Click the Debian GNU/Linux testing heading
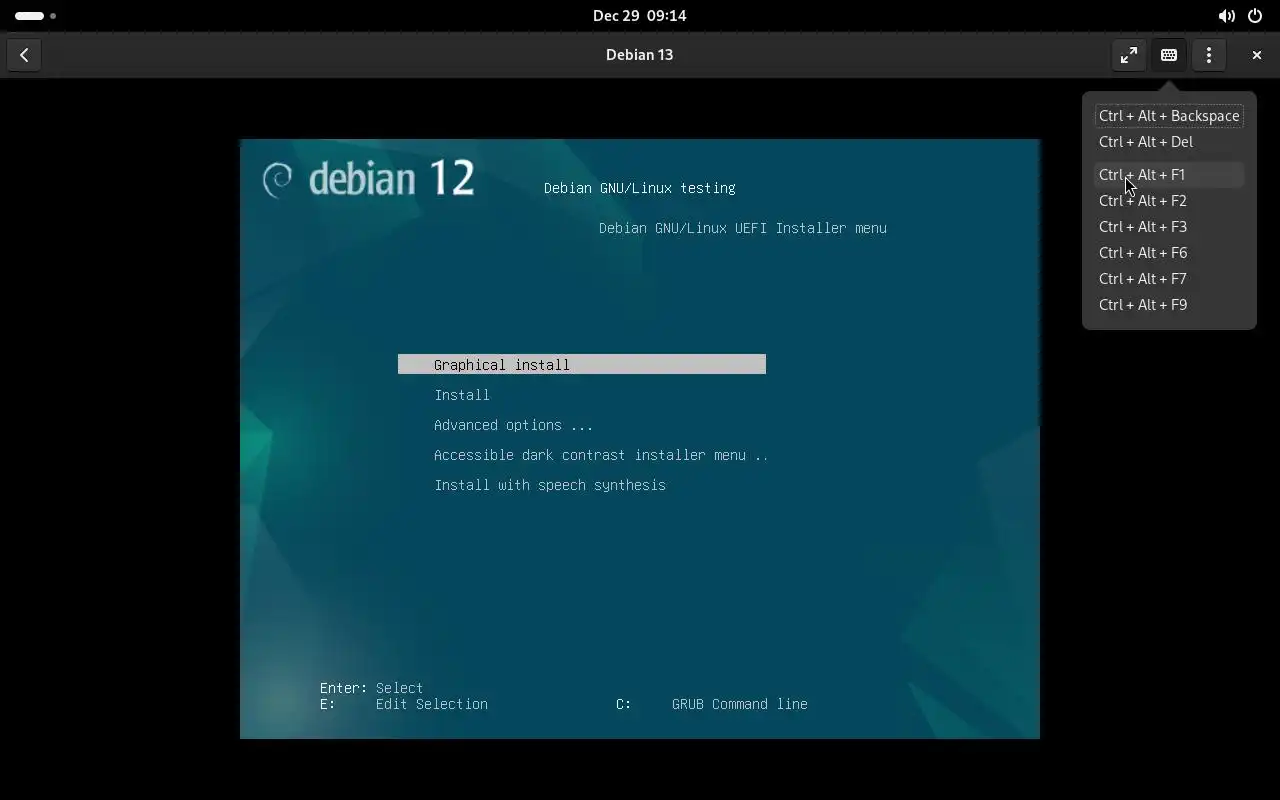 640,188
